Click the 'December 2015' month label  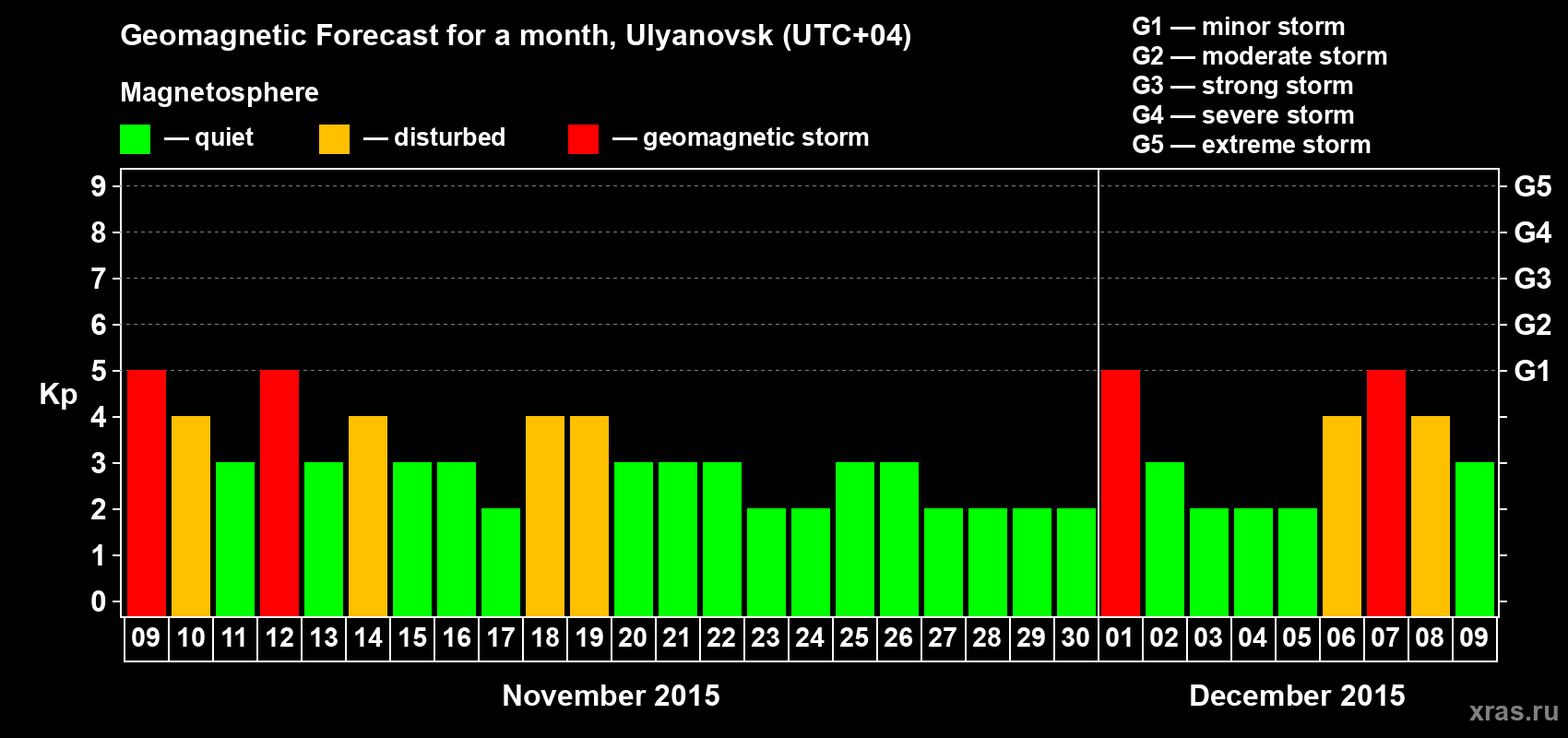point(1298,696)
